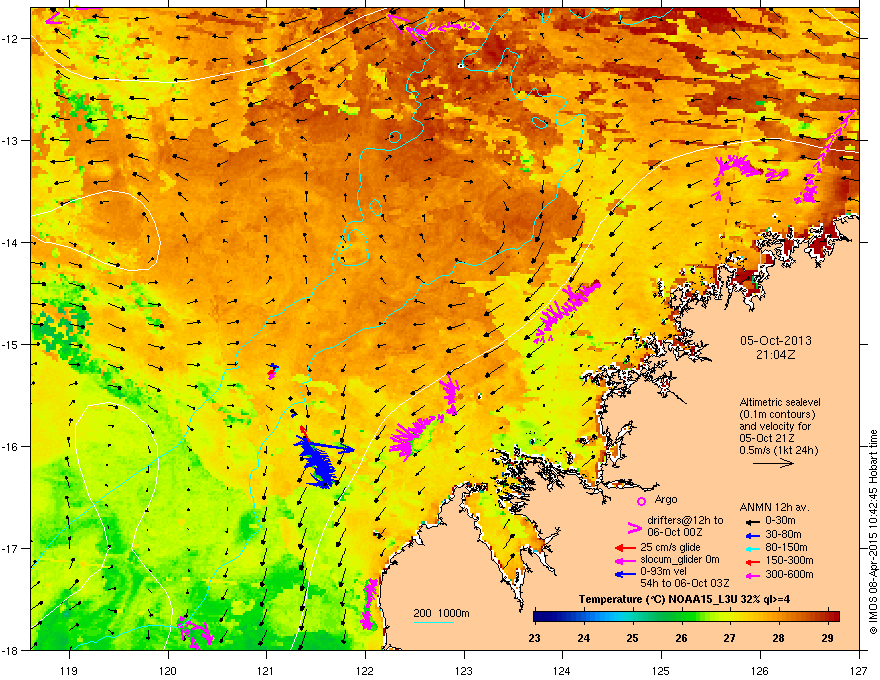Click the latitude axis label -13
Screen dimensions: 880x680
(x=12, y=140)
